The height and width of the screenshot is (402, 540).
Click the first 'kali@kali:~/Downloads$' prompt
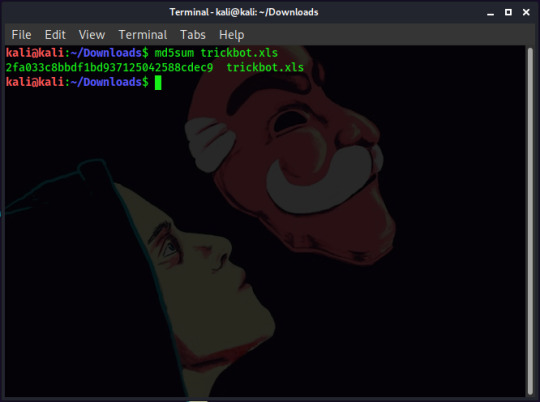click(77, 53)
